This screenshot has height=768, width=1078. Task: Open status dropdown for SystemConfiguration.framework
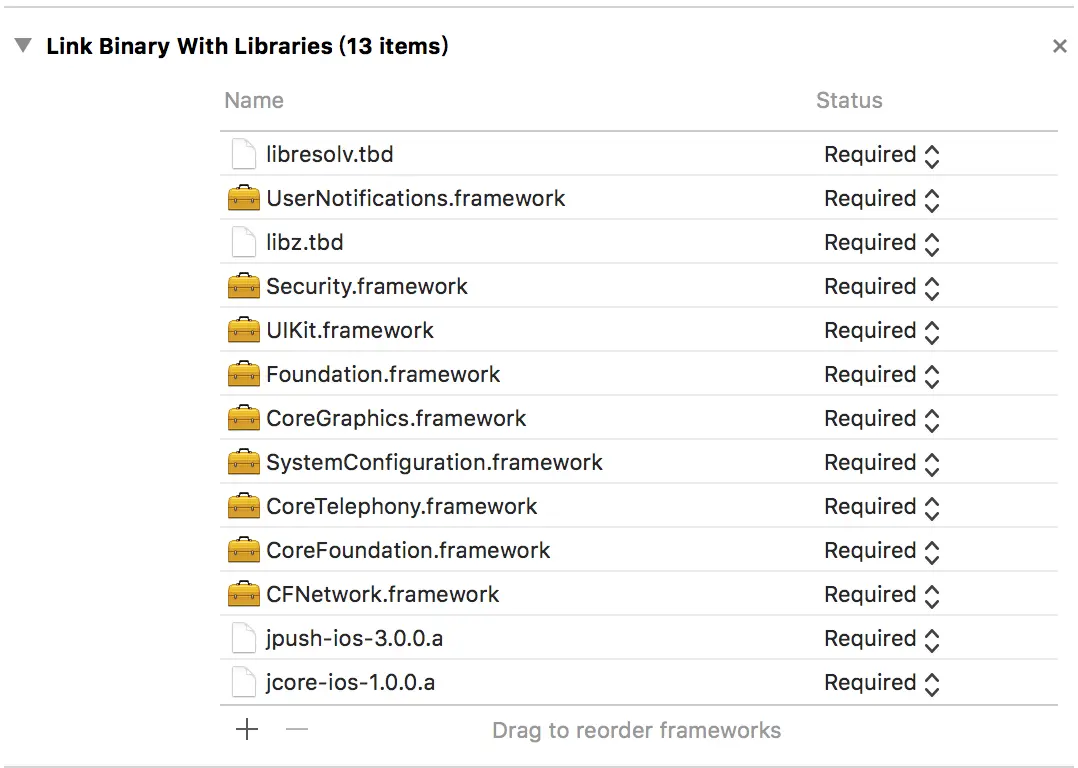pyautogui.click(x=882, y=463)
